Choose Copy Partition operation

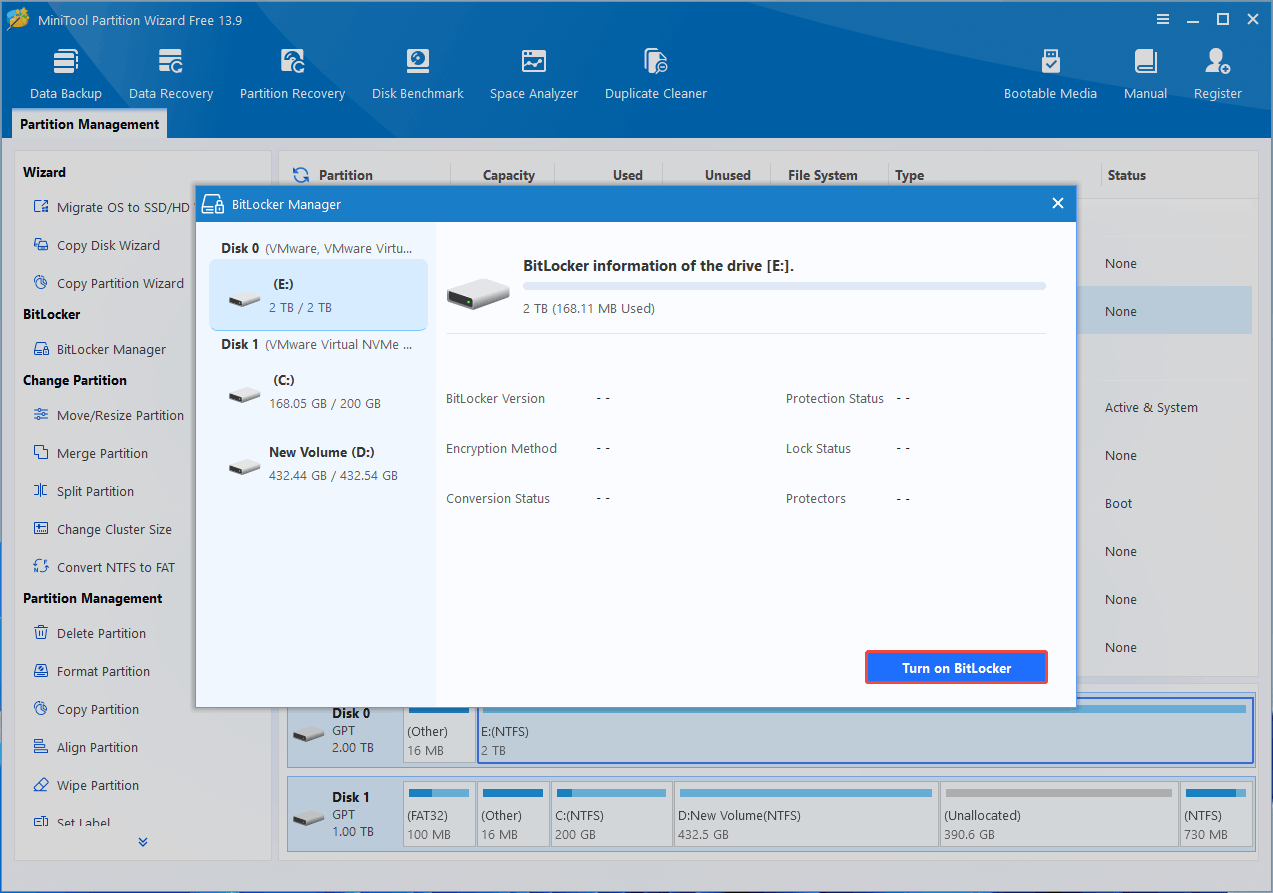pos(86,709)
